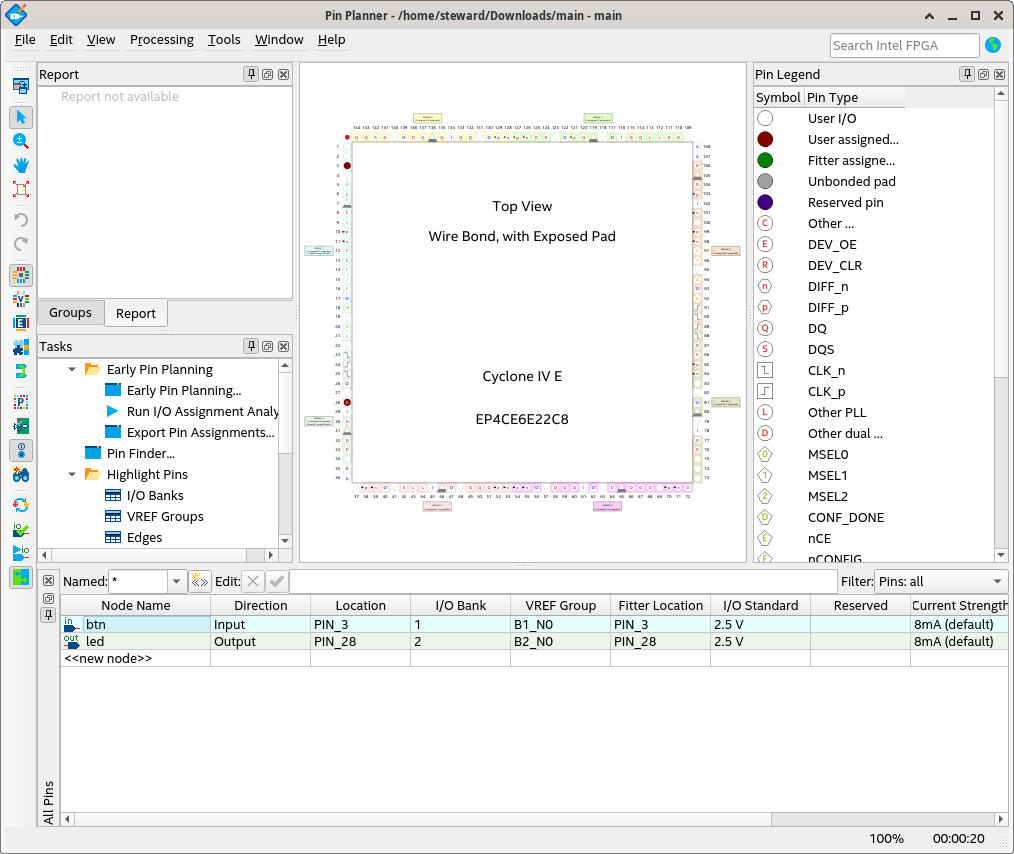Open the File menu
This screenshot has height=854, width=1014.
25,39
